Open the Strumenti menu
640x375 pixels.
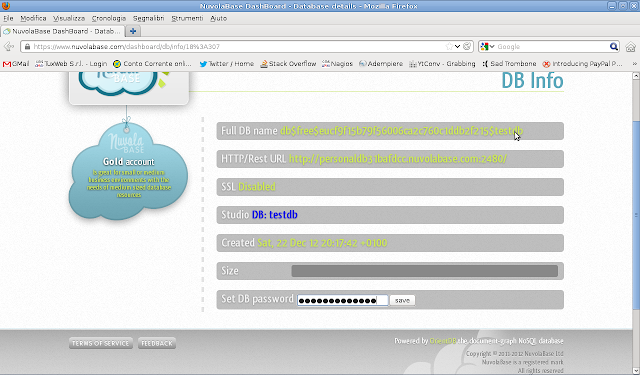pos(187,18)
